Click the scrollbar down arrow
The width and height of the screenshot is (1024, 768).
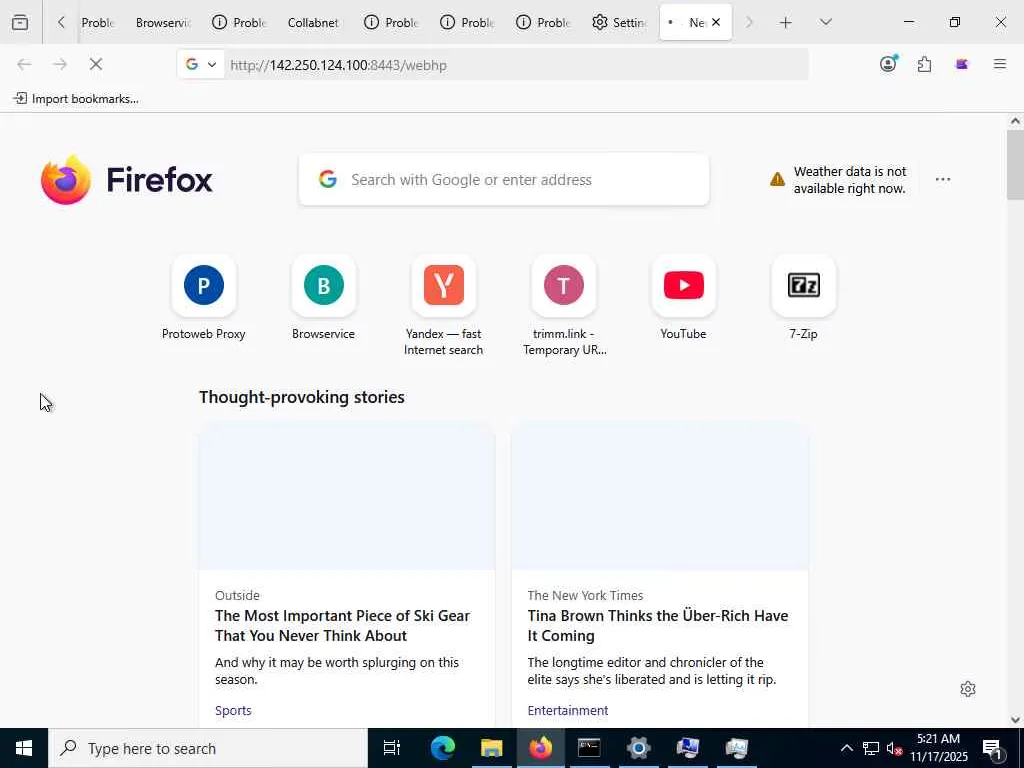1015,720
